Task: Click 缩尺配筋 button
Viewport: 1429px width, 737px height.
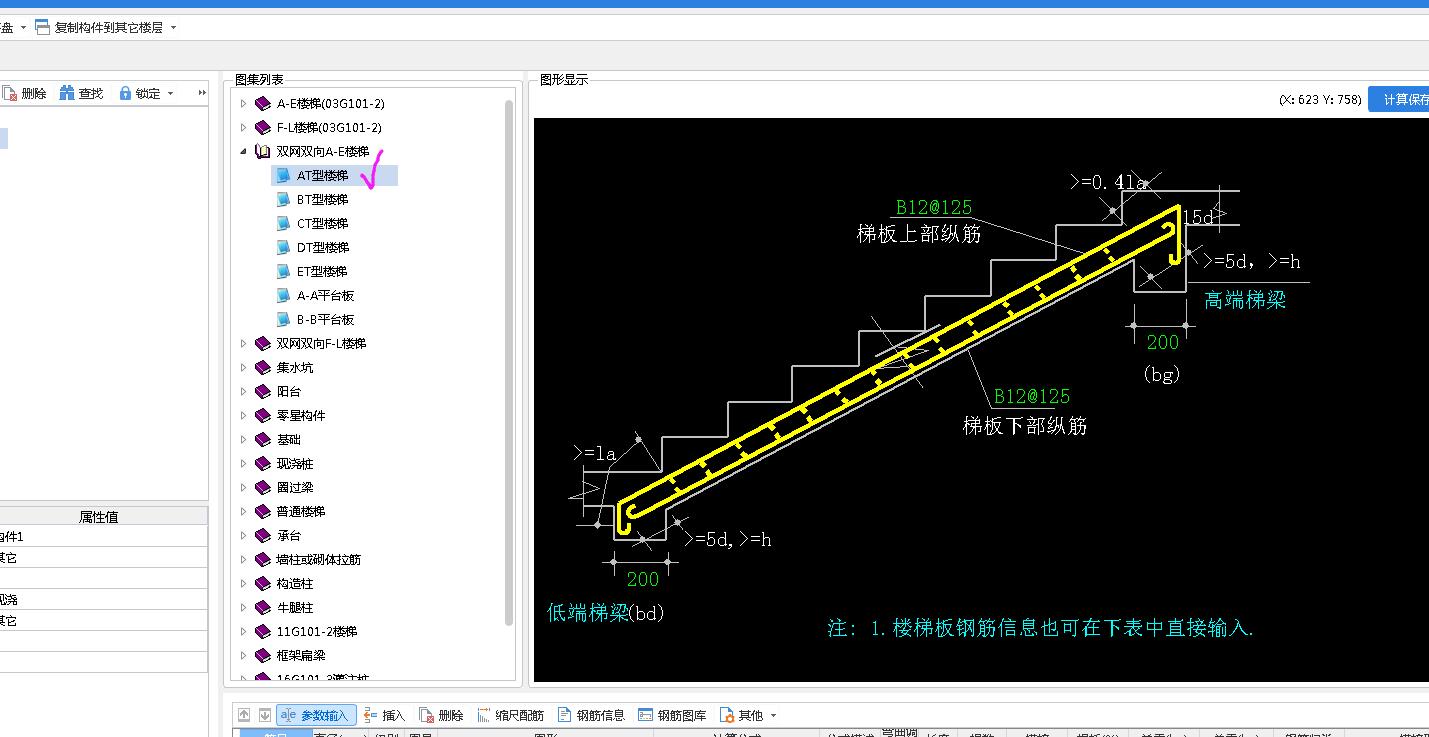Action: tap(510, 715)
